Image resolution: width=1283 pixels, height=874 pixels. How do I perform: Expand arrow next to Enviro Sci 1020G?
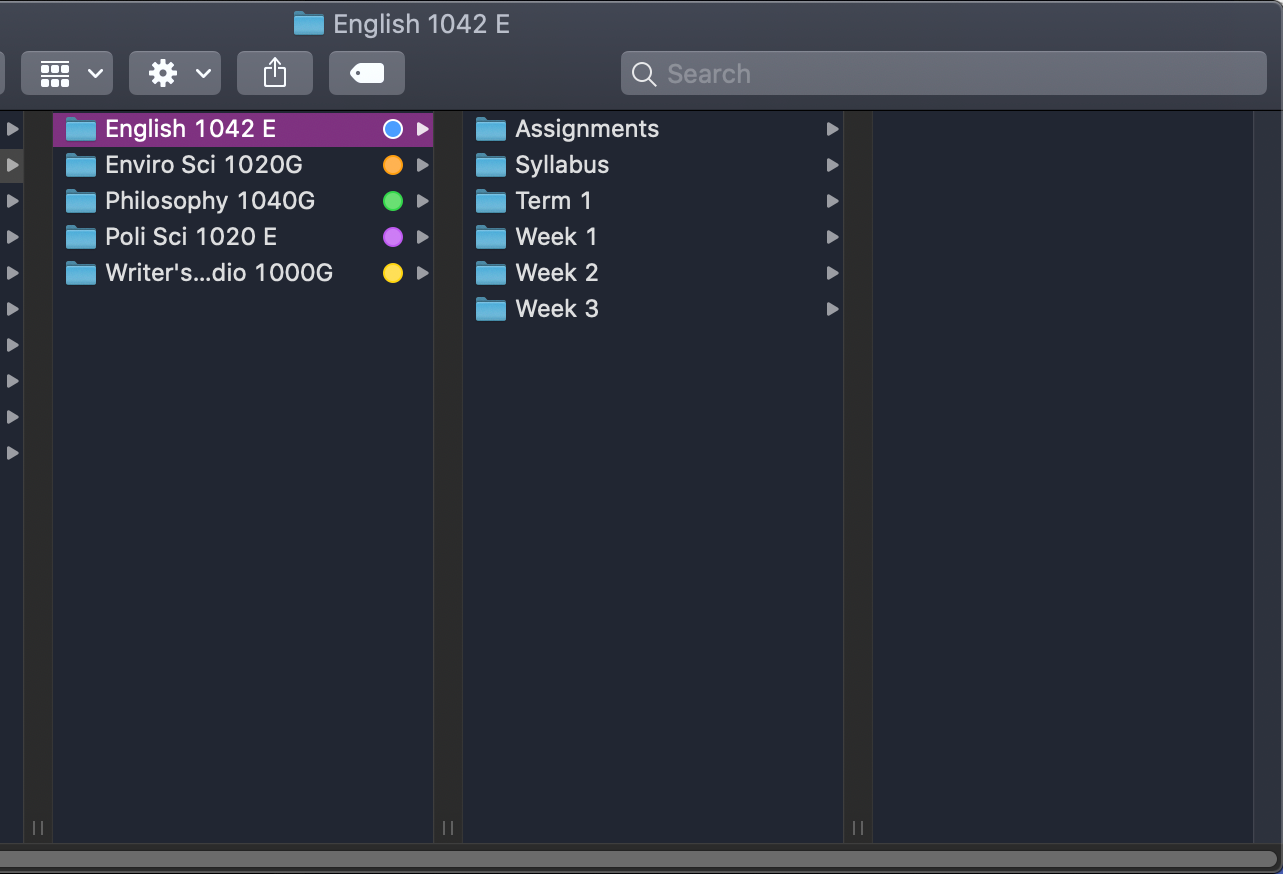[423, 165]
